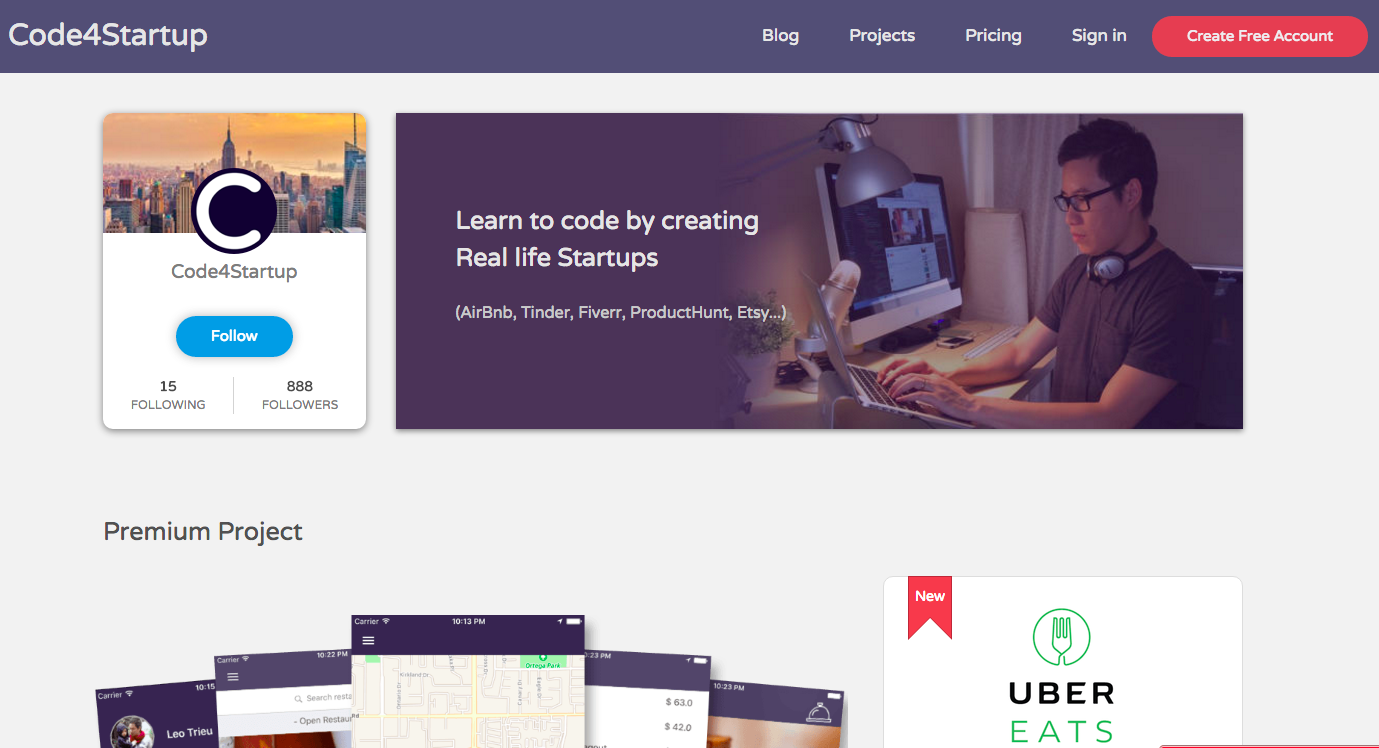Open the Projects page from the navbar
The width and height of the screenshot is (1379, 748).
point(882,35)
